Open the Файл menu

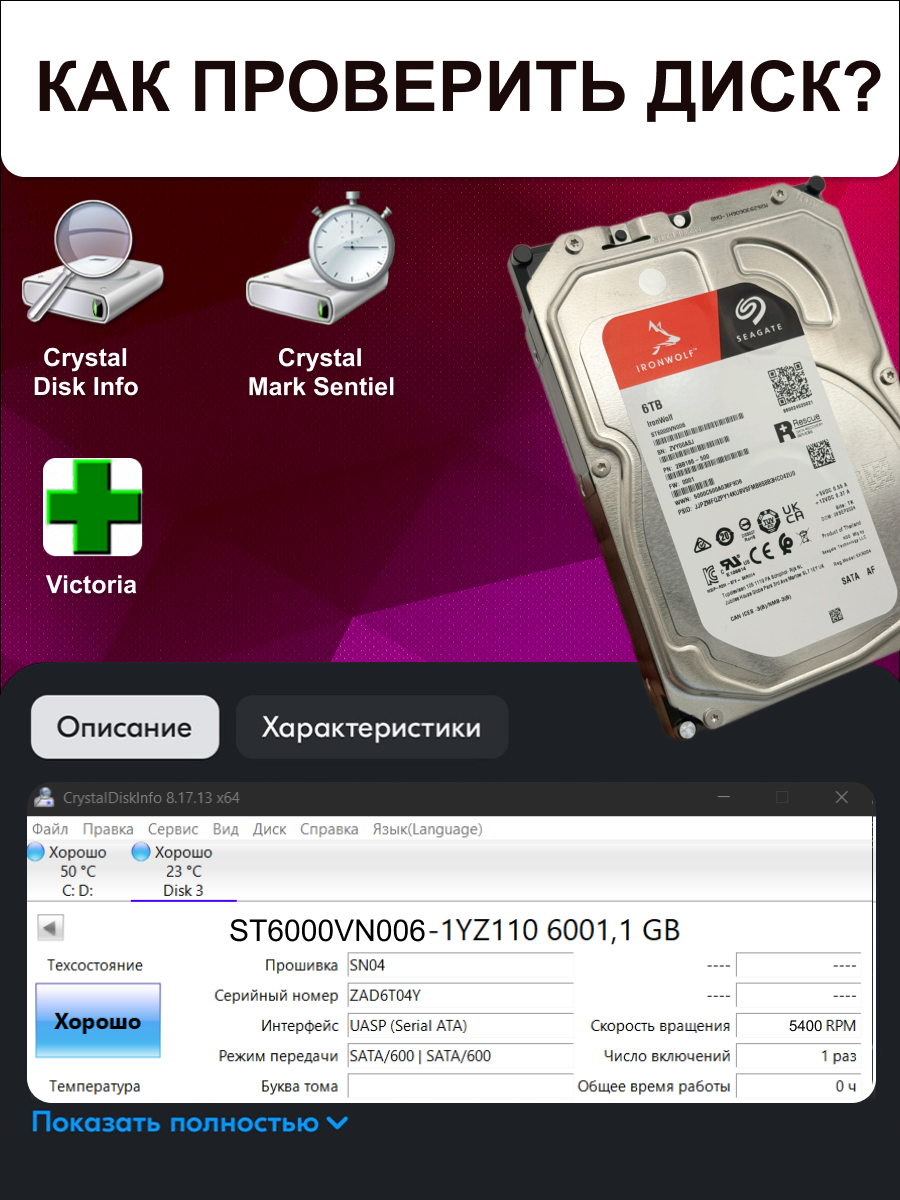[50, 829]
